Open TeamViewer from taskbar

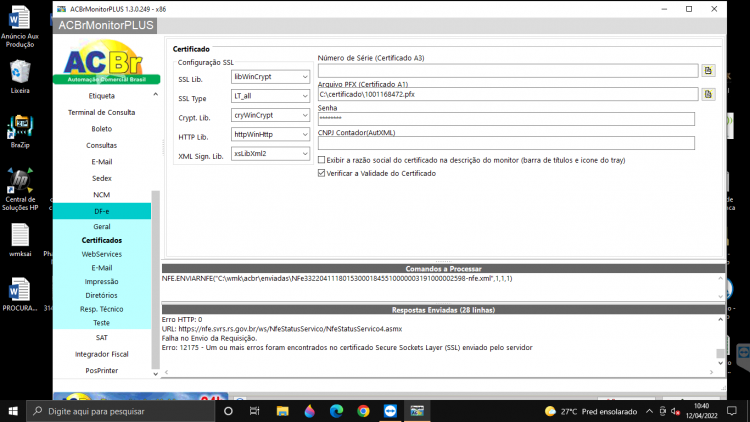point(390,411)
